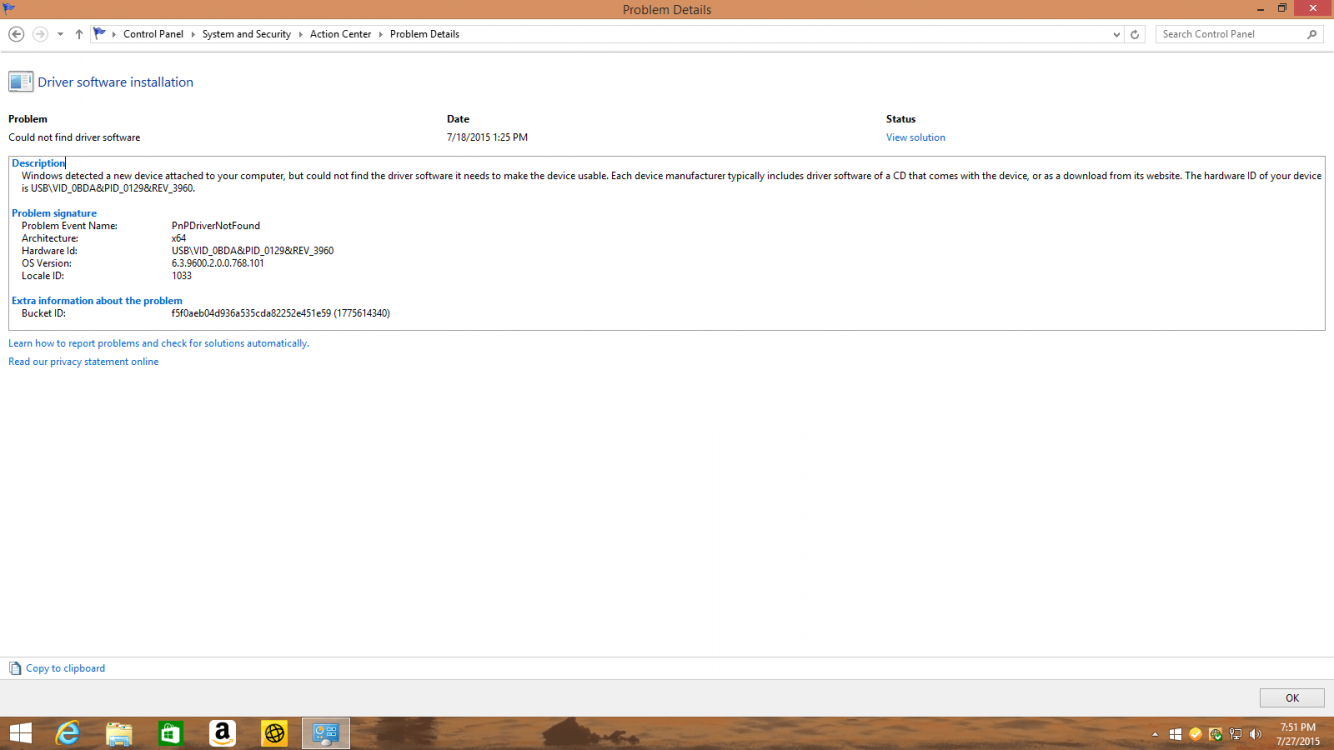The image size is (1334, 750).
Task: Open Internet Explorer from the taskbar
Action: point(67,733)
